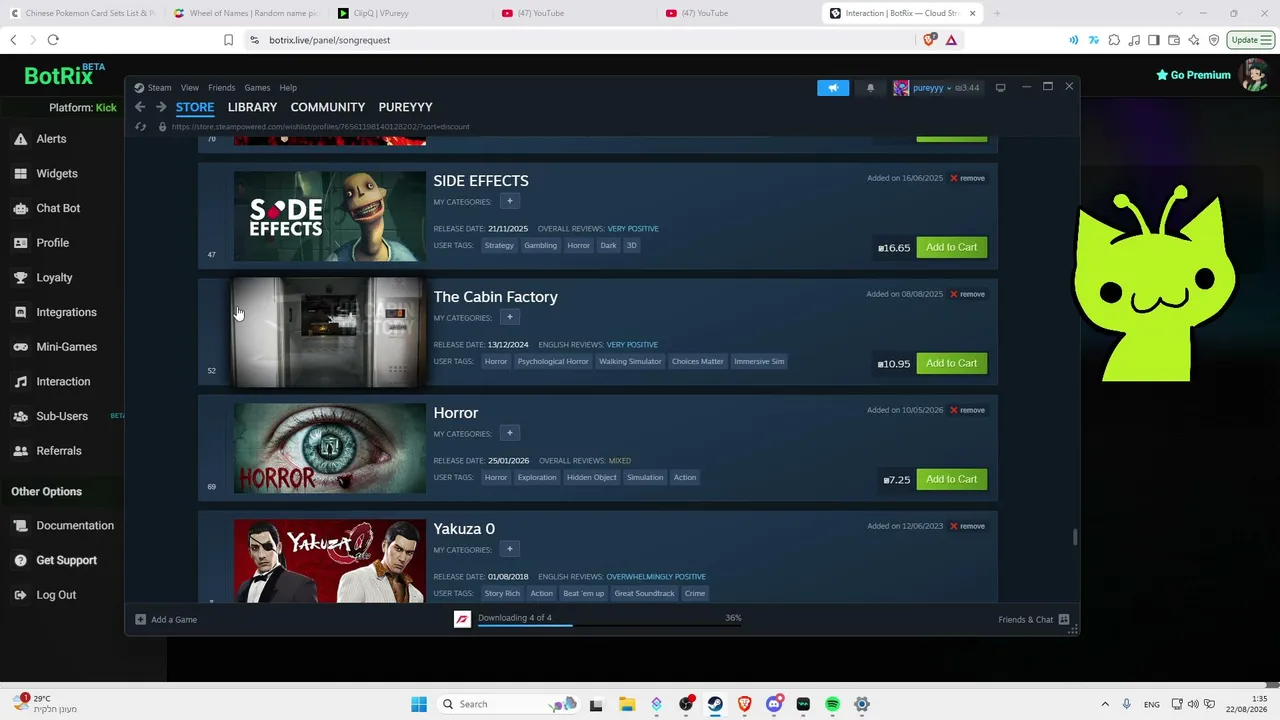Open browser Extensions puzzle icon
This screenshot has width=1280, height=720.
1114,40
